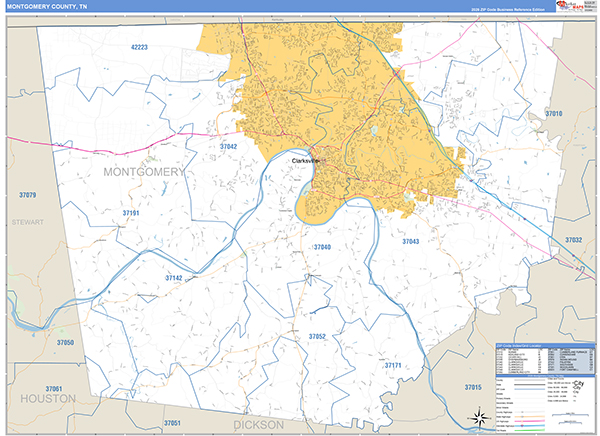Image resolution: width=600 pixels, height=436 pixels.
Task: Click ZIP code label 37015
Action: [473, 387]
